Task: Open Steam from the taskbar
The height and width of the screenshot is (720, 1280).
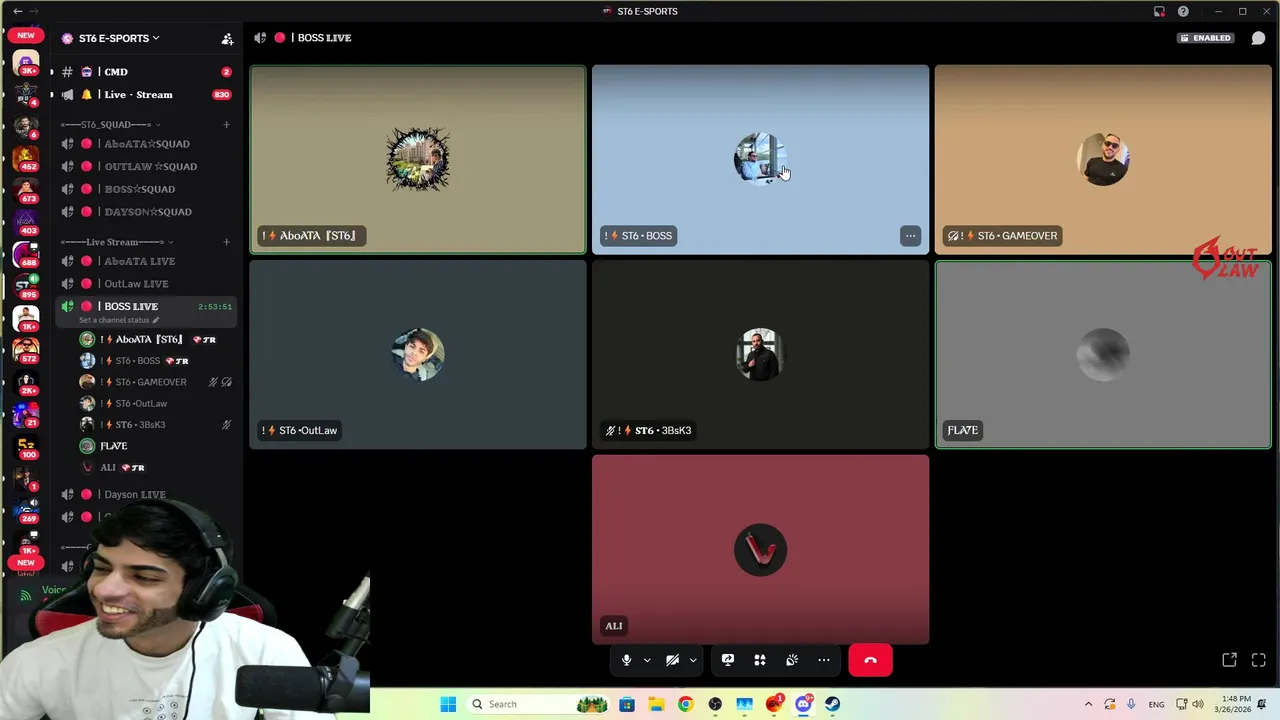Action: point(832,704)
